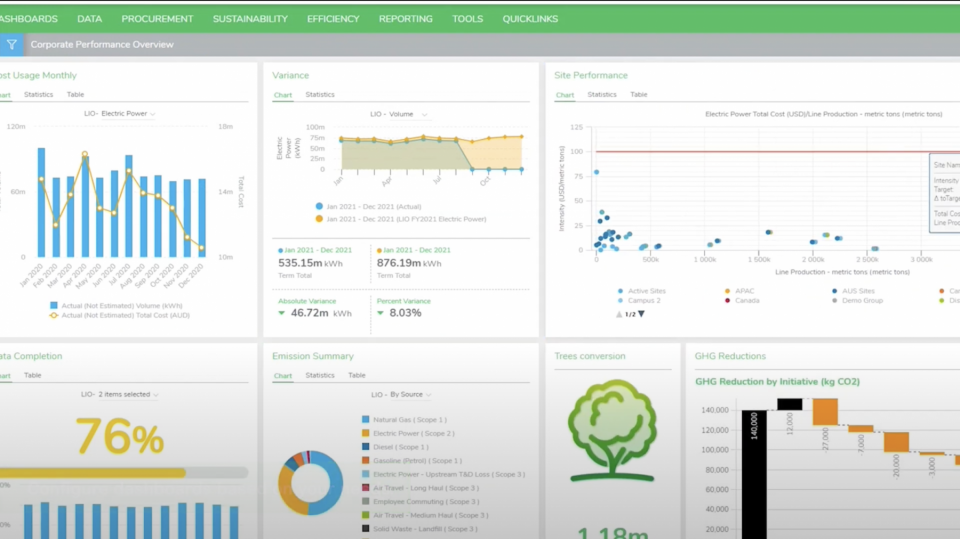Viewport: 960px width, 539px height.
Task: Go to previous legend page arrow
Action: tap(619, 314)
